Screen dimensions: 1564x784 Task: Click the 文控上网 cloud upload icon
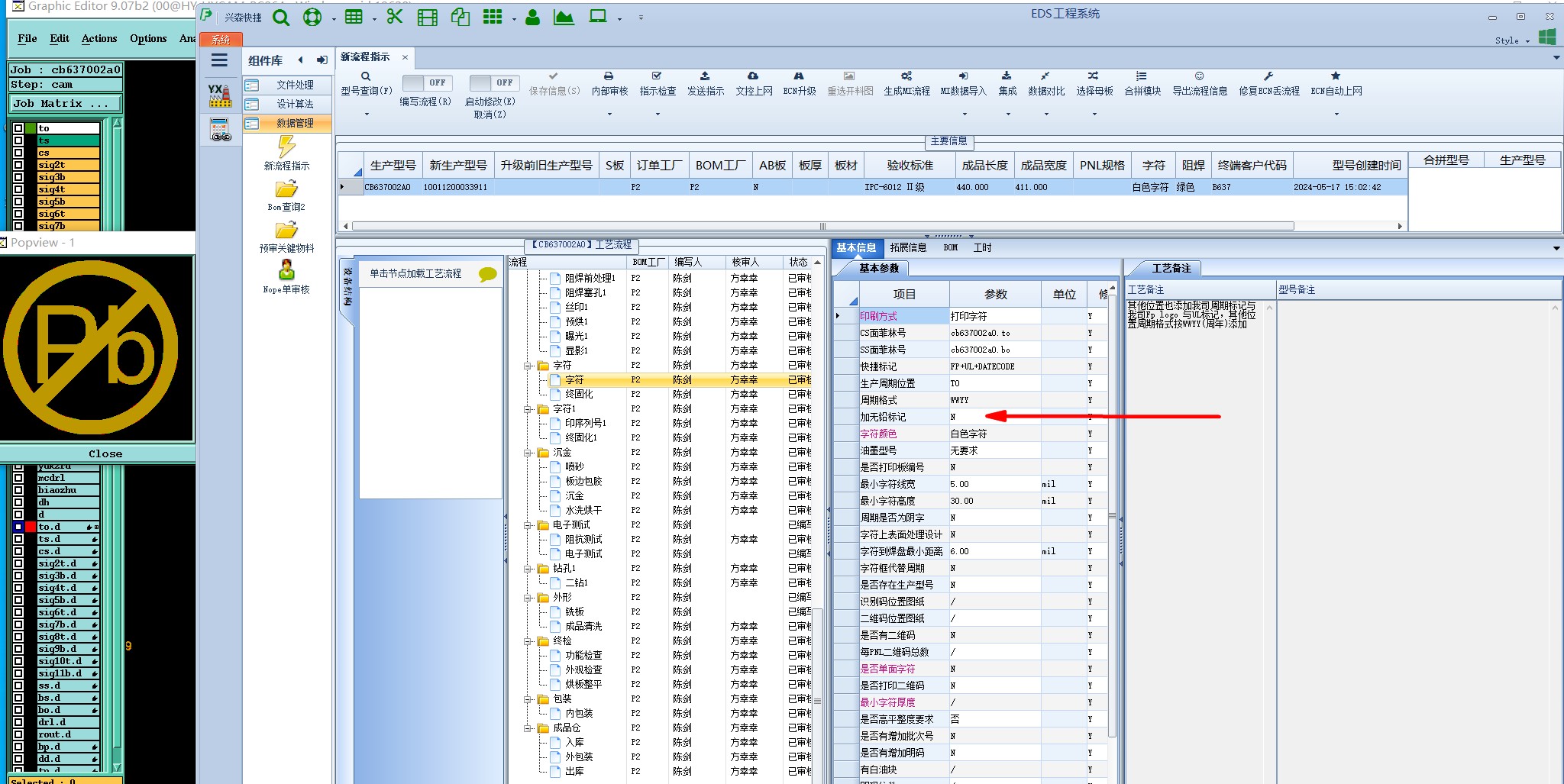(x=753, y=76)
